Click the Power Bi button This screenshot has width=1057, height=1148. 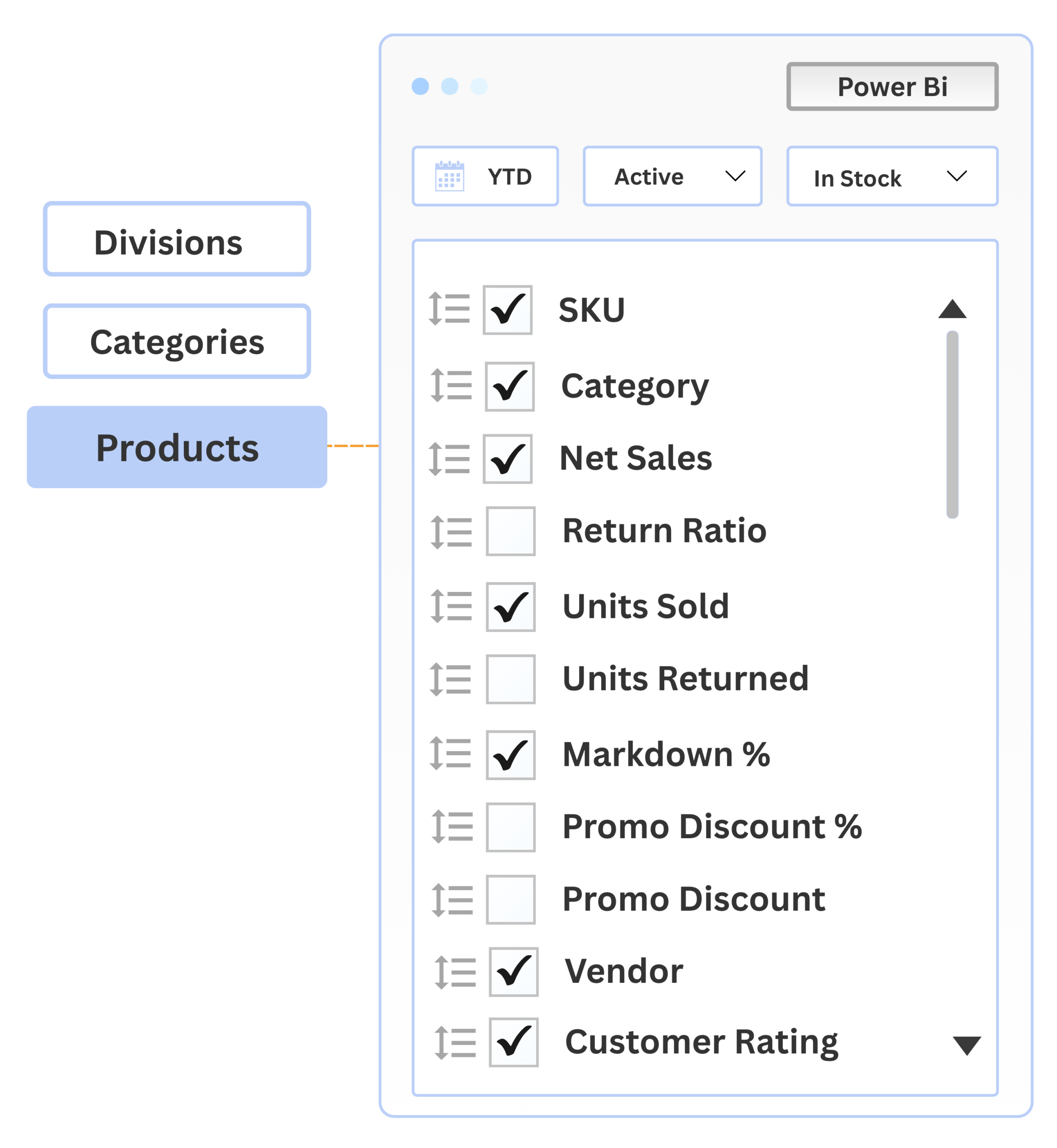[892, 87]
